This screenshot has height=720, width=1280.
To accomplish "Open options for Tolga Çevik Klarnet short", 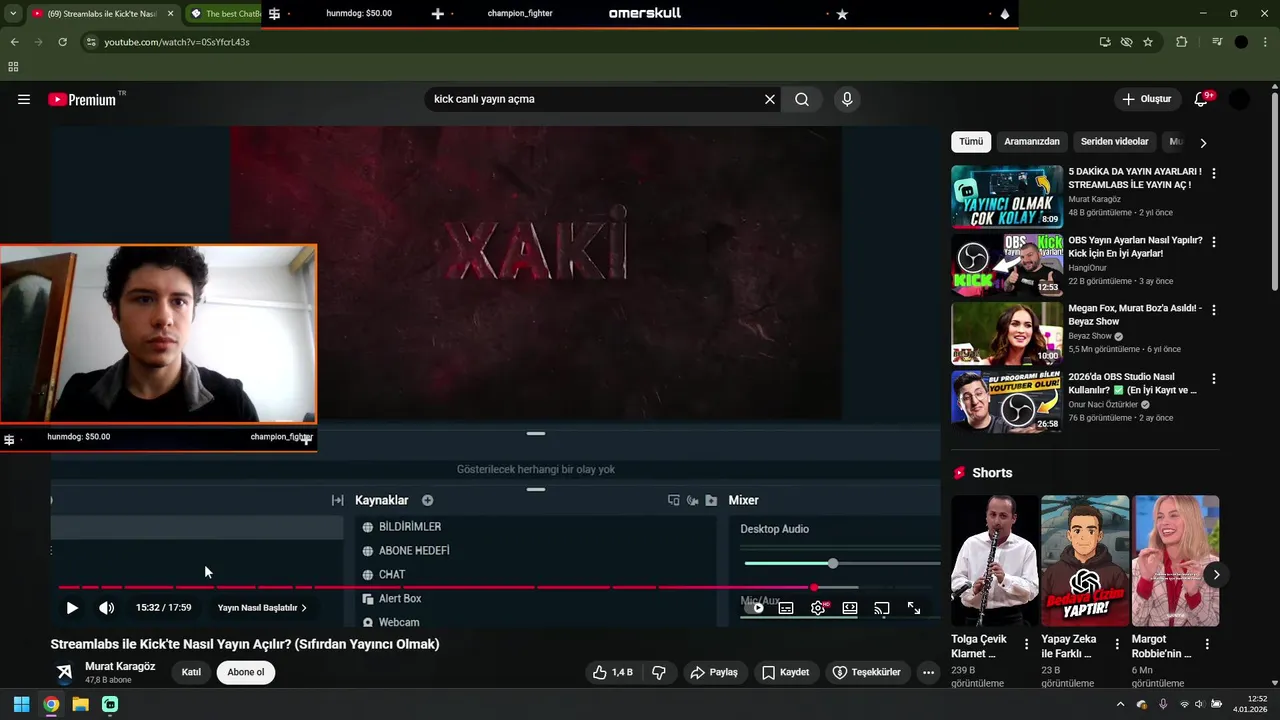I will pos(1026,645).
